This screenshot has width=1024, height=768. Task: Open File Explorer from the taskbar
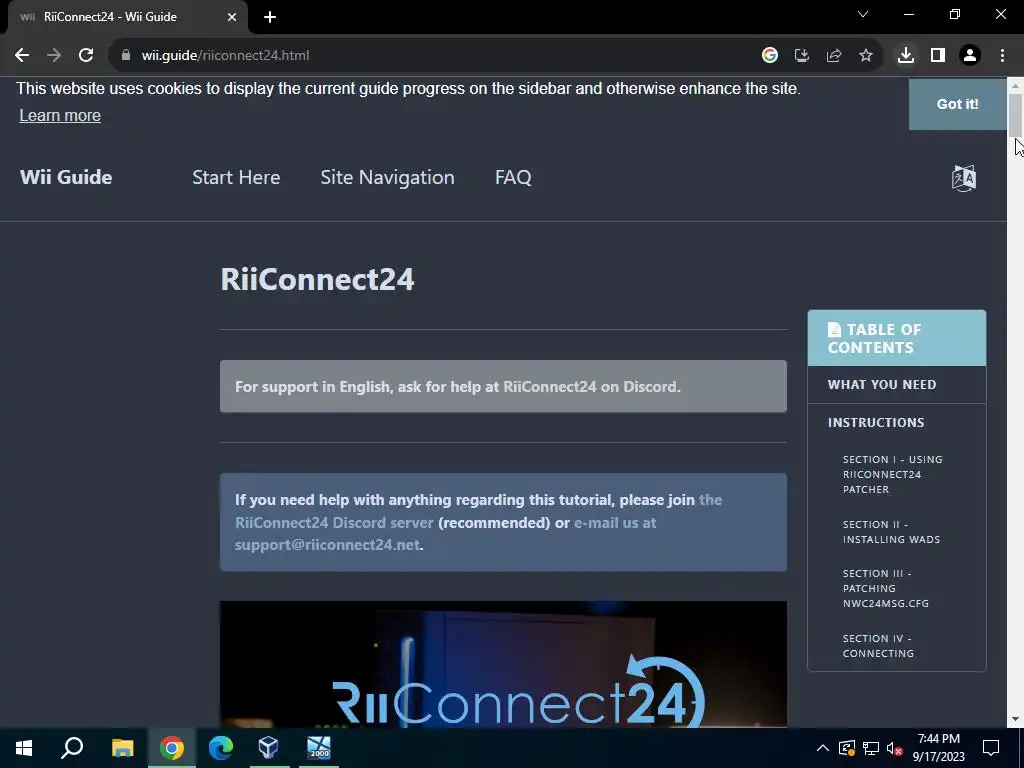tap(122, 748)
